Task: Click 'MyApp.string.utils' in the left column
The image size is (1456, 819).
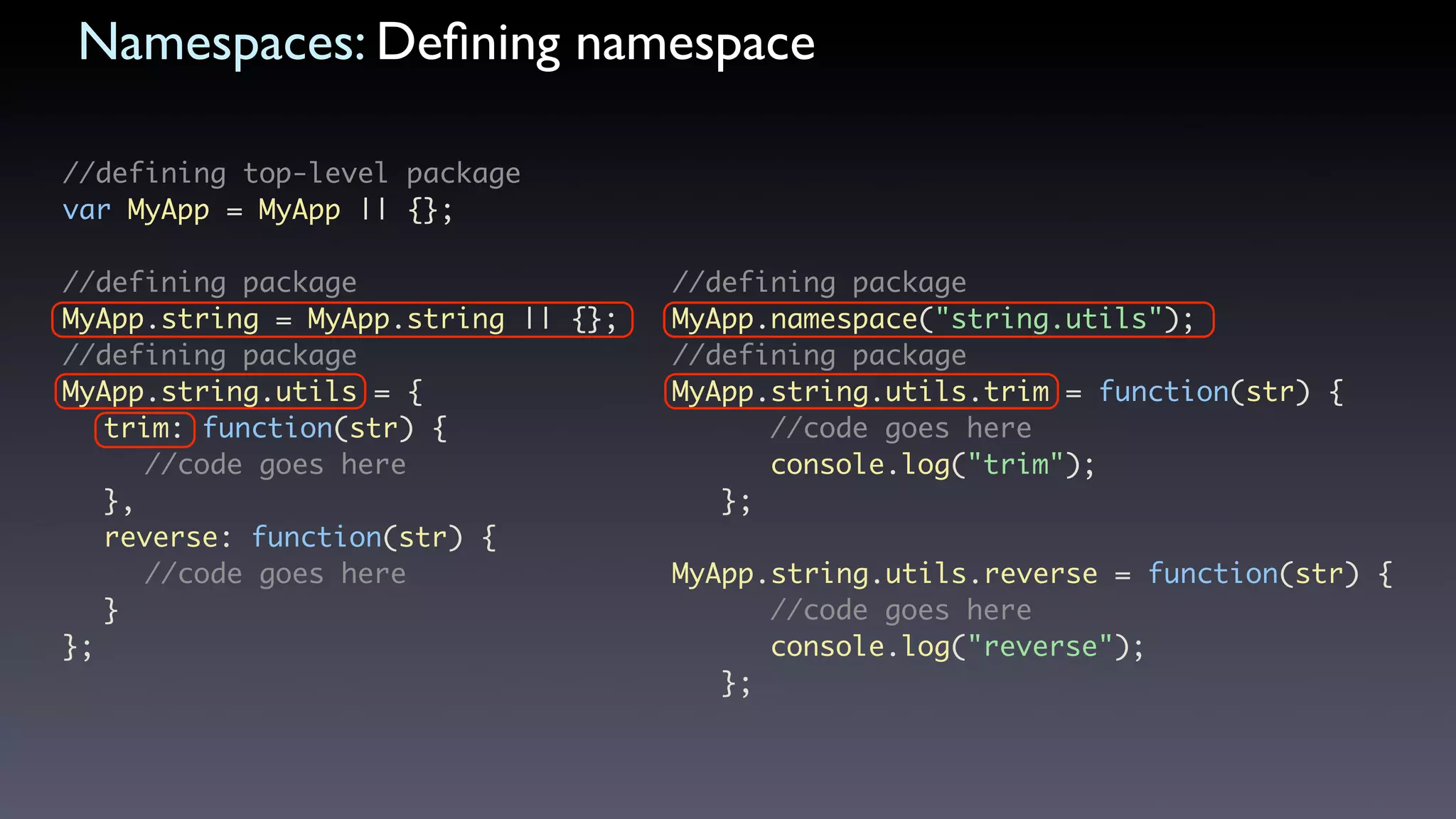Action: pyautogui.click(x=210, y=392)
